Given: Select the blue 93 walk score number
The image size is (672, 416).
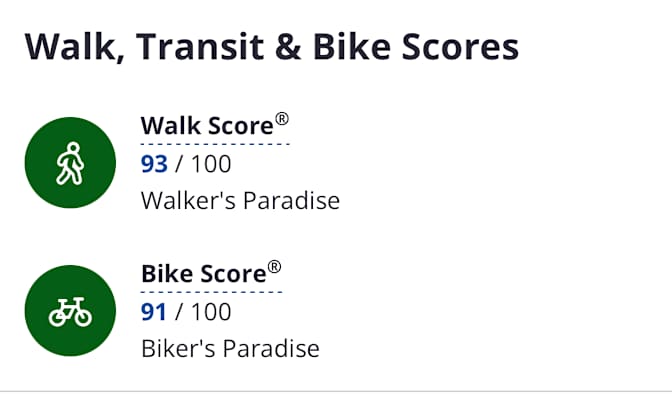Looking at the screenshot, I should (x=154, y=164).
